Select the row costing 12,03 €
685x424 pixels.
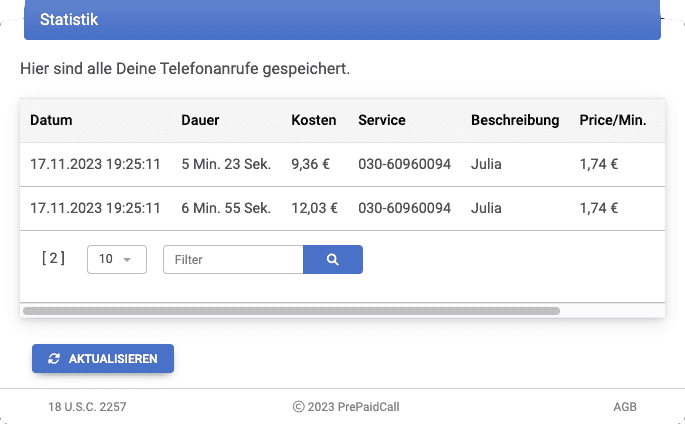coord(342,208)
